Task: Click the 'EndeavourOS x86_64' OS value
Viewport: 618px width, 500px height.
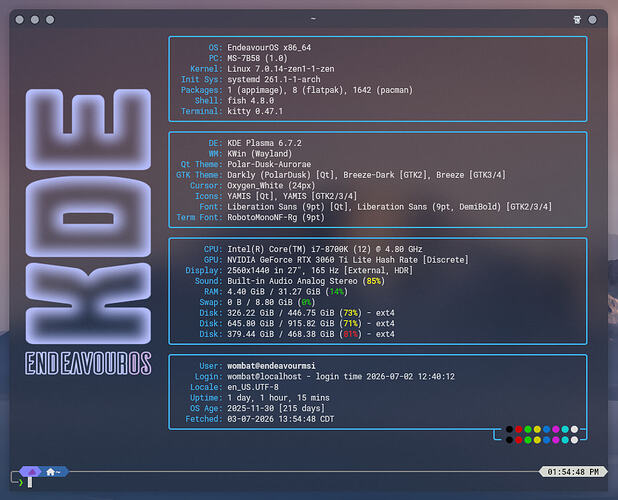Action: (269, 47)
